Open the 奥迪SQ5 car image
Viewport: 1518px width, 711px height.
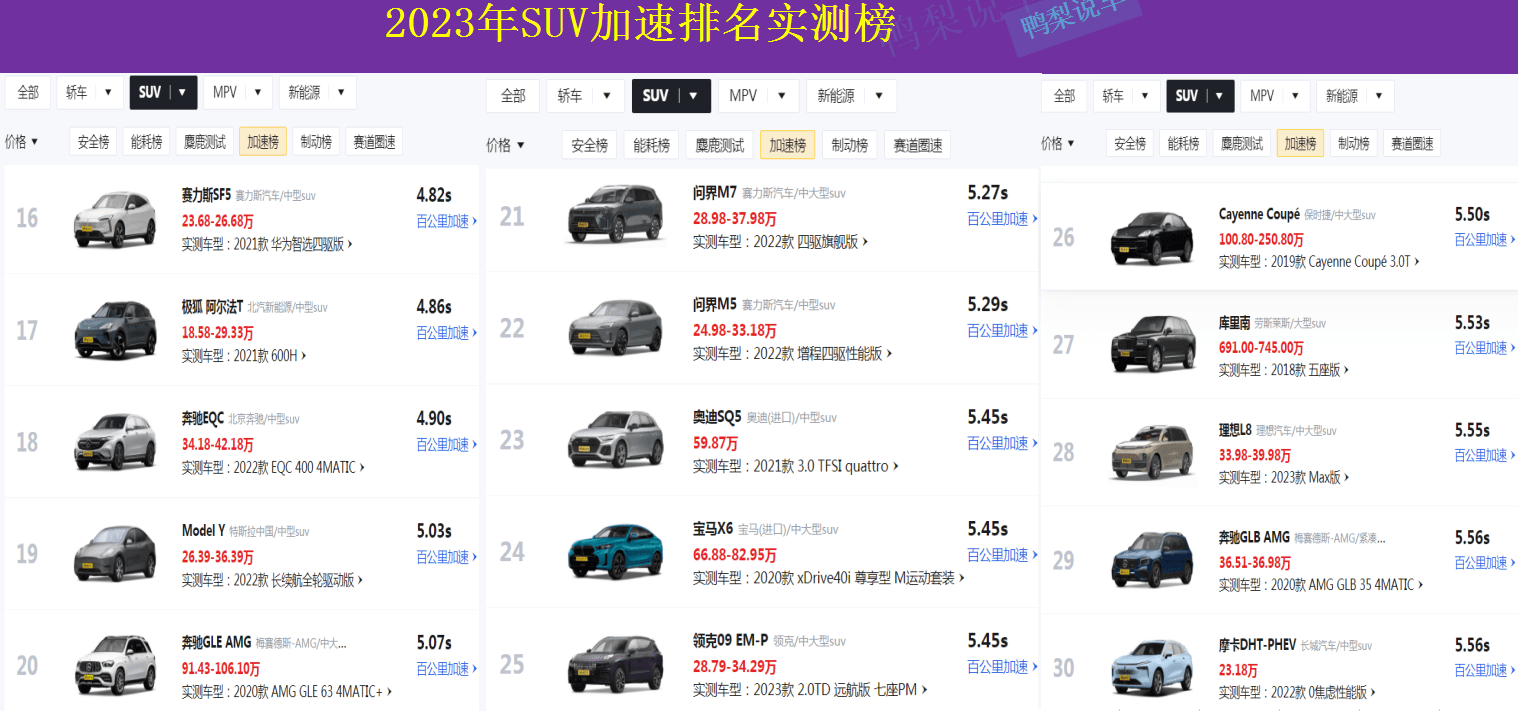tap(615, 440)
